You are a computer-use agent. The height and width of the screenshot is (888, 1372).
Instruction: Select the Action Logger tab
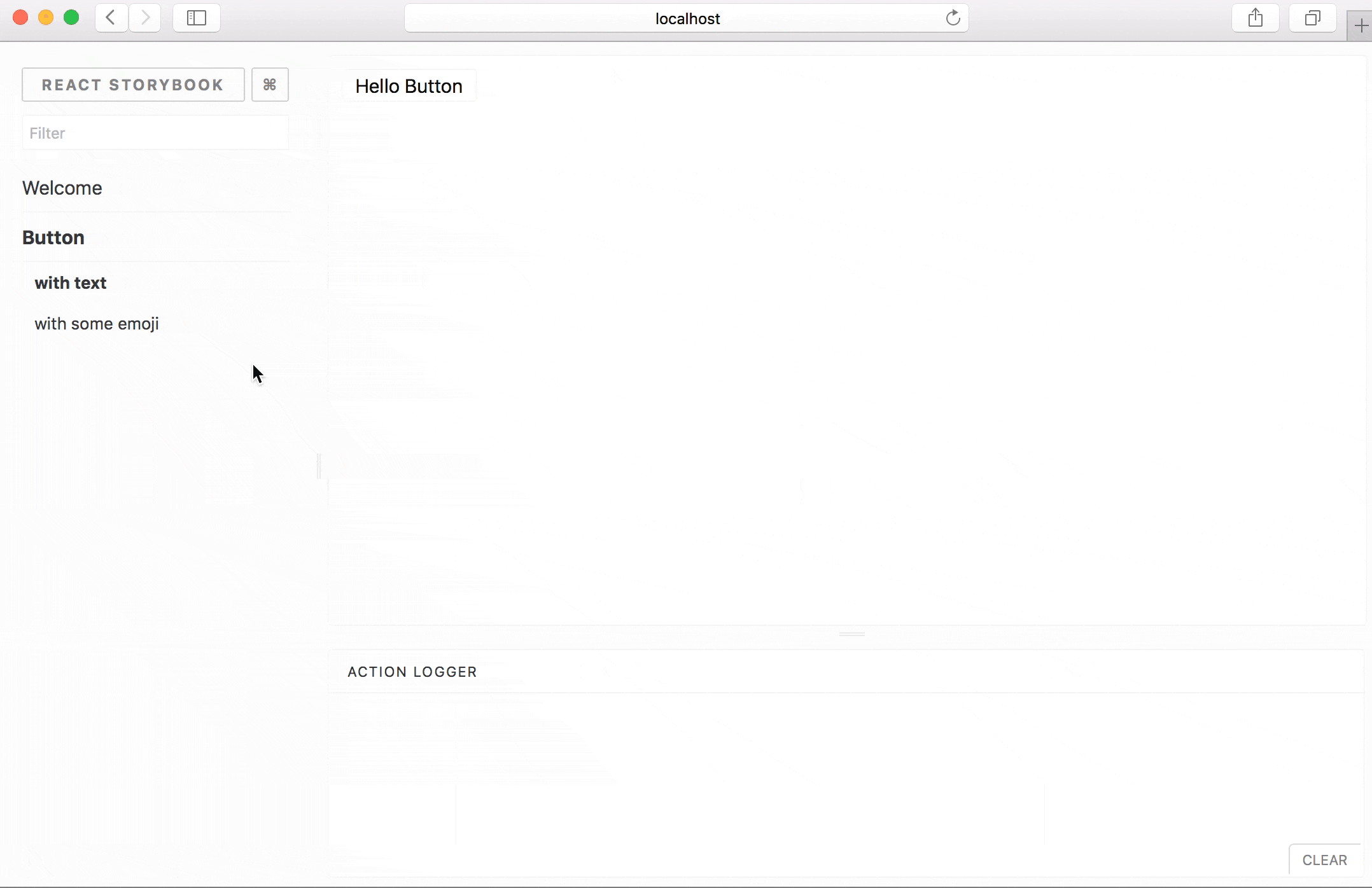pyautogui.click(x=412, y=672)
